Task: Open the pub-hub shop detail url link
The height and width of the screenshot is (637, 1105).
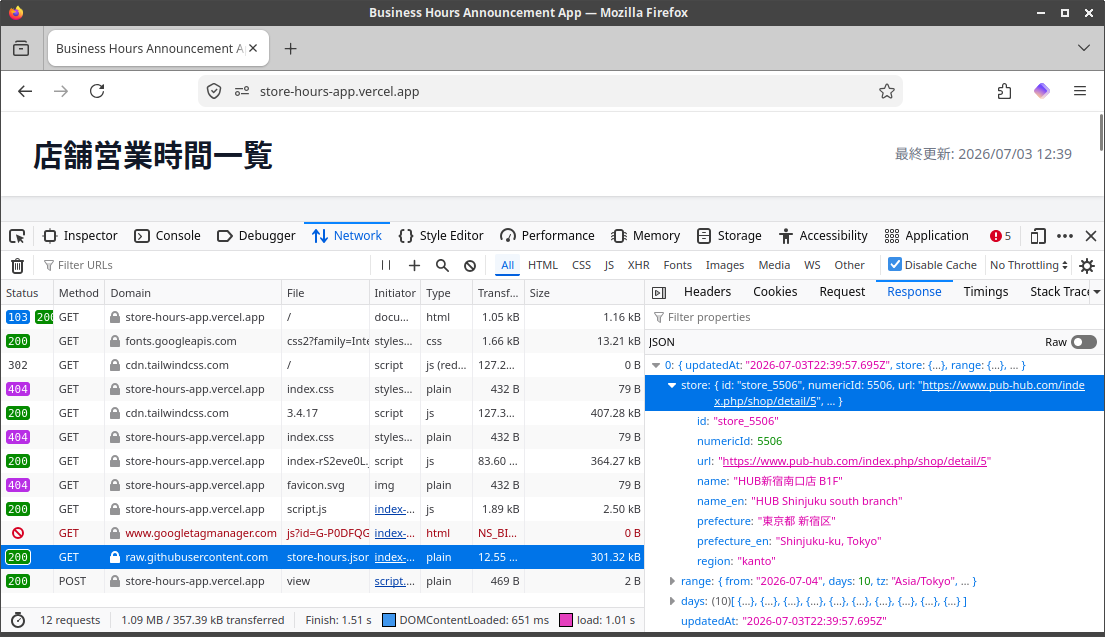Action: coord(853,462)
